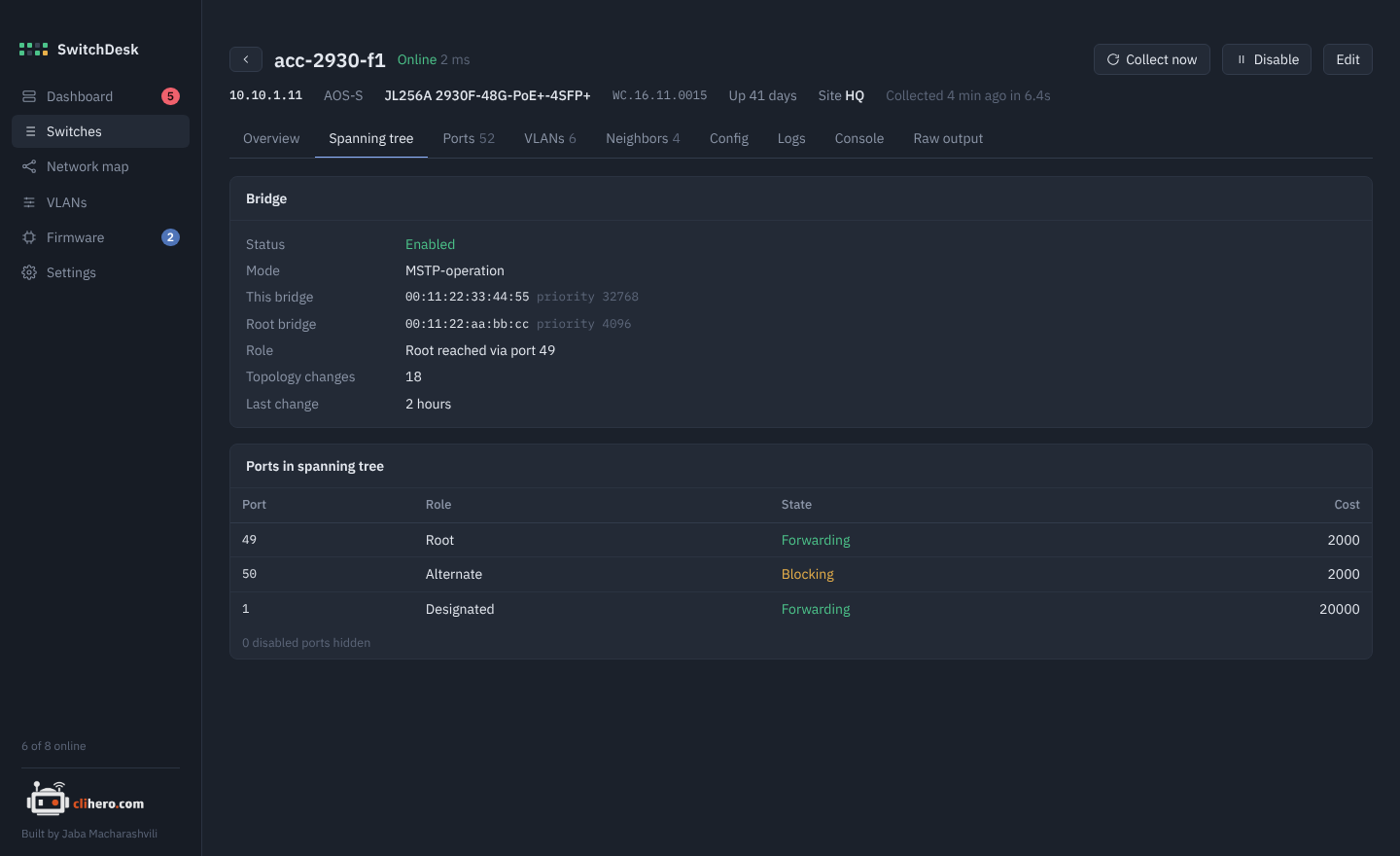Click the clihero.com robot logo
Screen dimensions: 1400x856
pos(48,800)
